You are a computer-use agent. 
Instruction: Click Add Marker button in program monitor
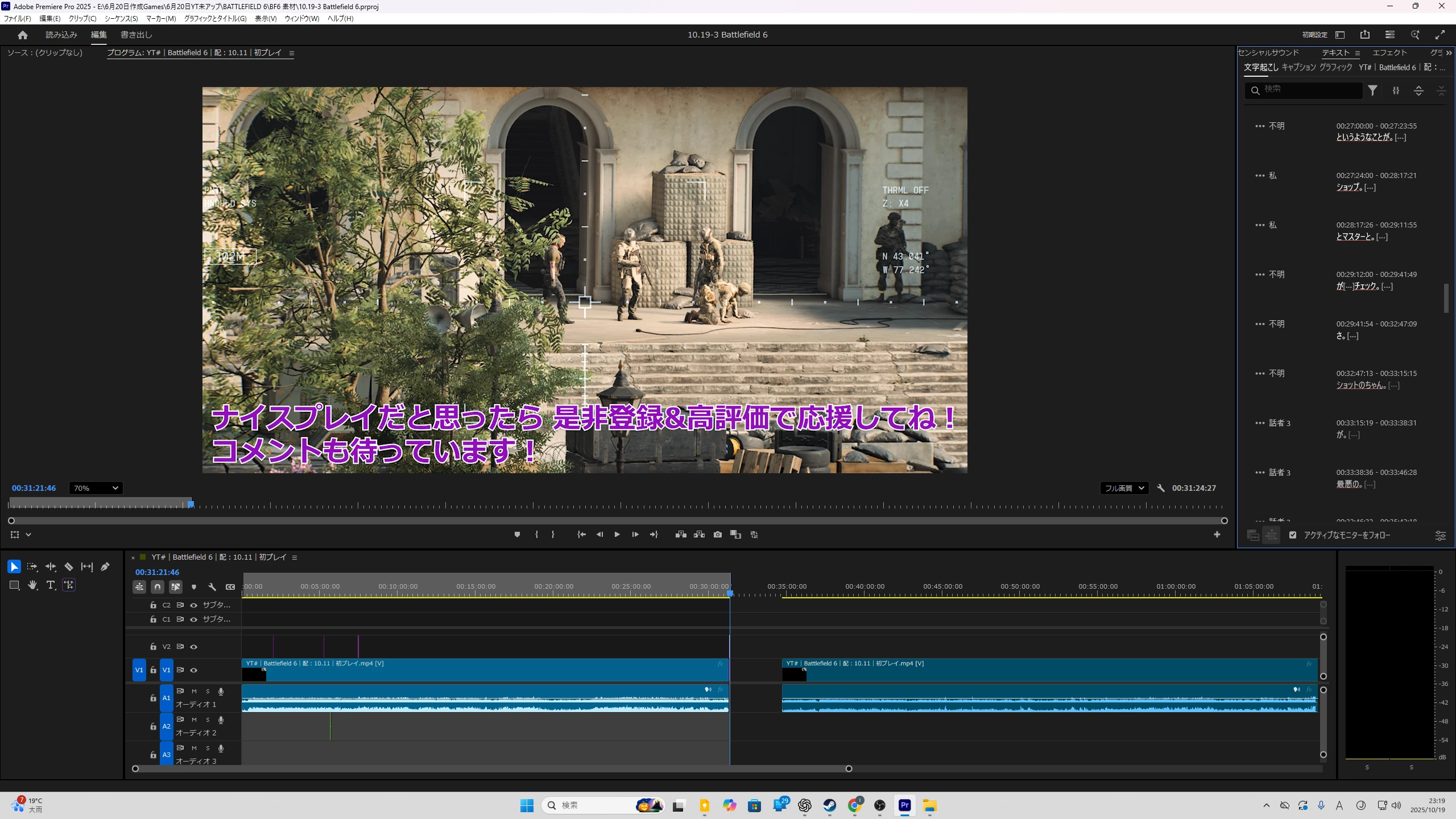(517, 535)
